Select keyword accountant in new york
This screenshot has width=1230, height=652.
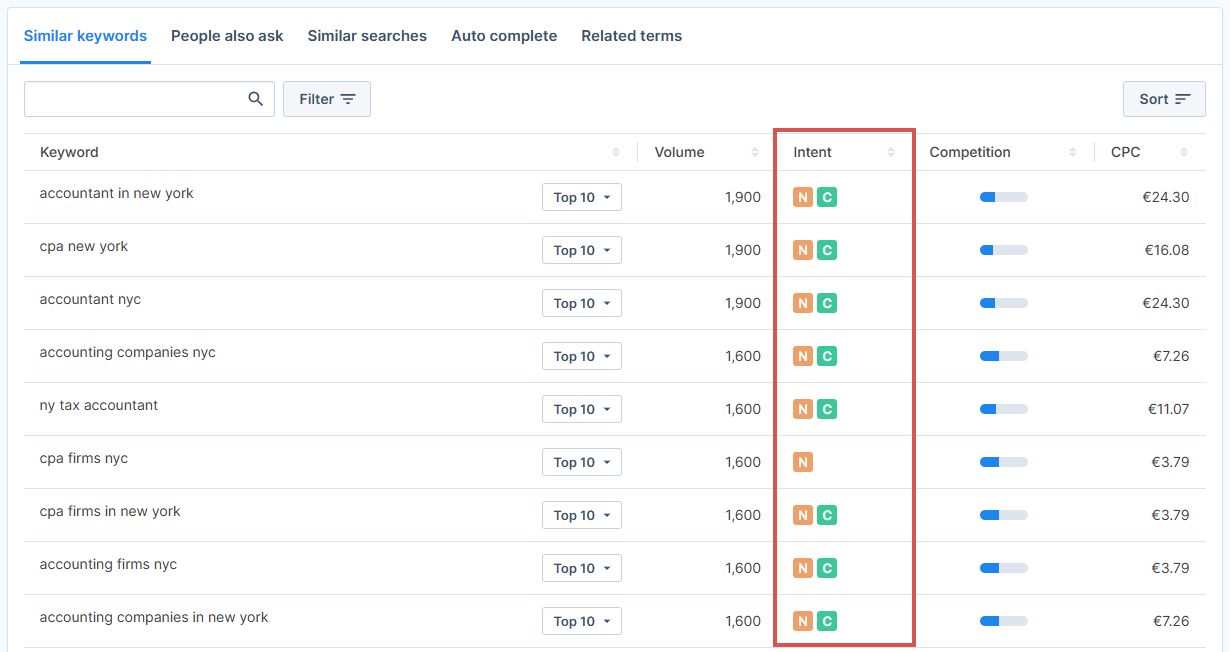point(117,193)
